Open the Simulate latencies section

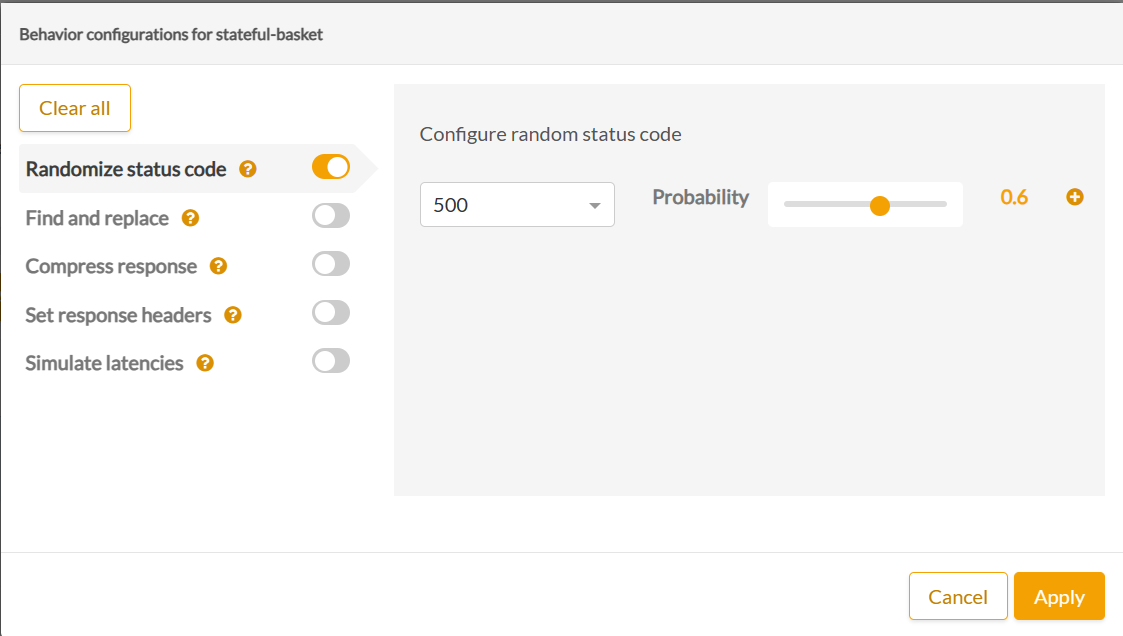point(104,363)
